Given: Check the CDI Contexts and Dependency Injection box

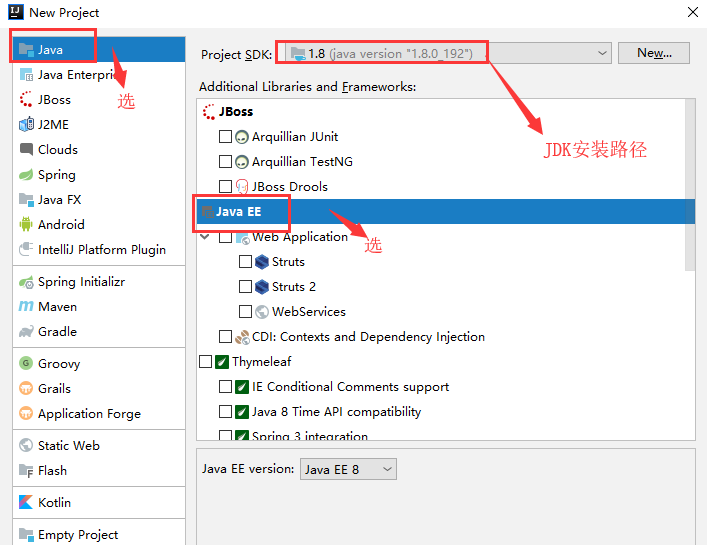Looking at the screenshot, I should (225, 336).
